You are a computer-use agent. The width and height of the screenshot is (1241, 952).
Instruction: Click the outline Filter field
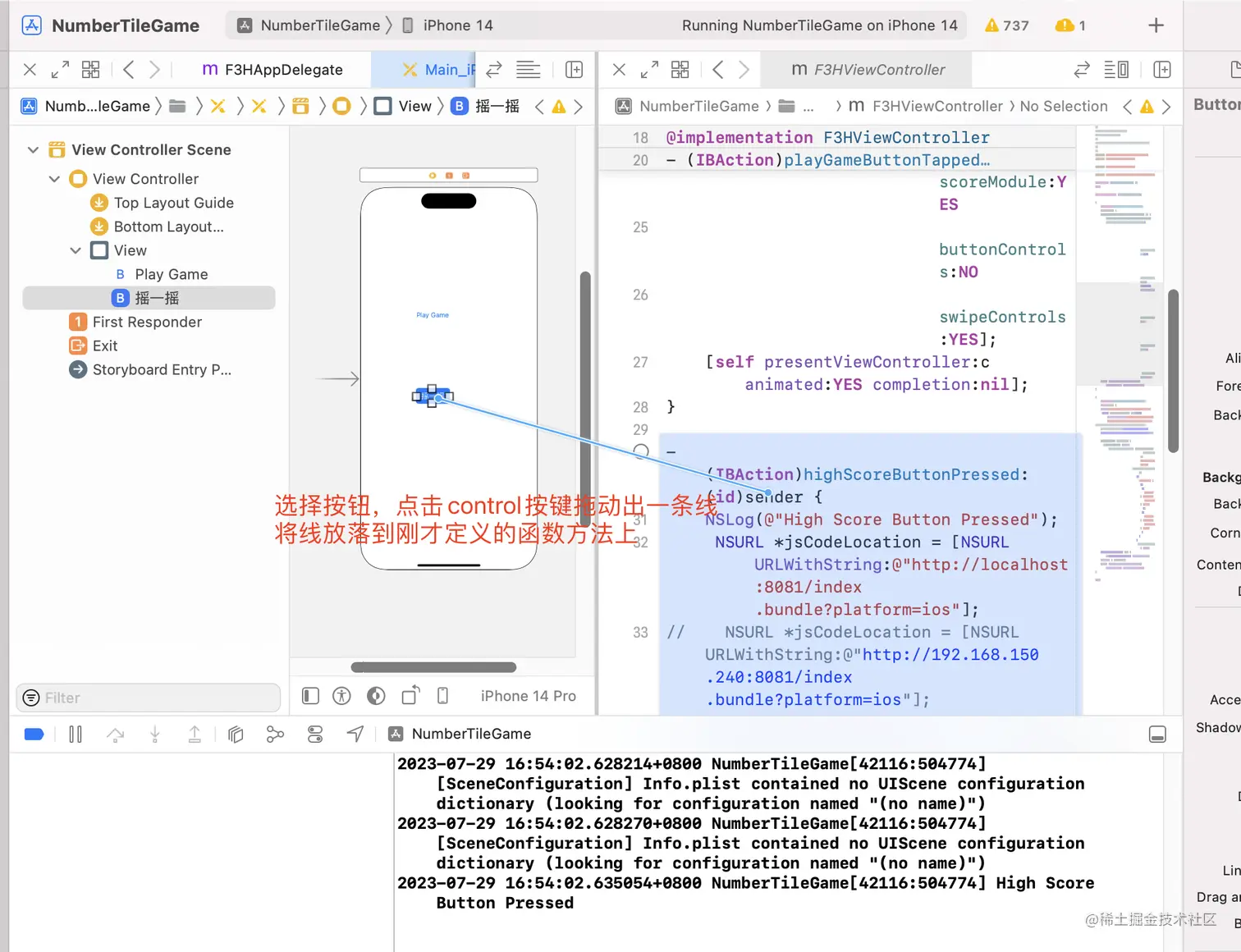click(149, 698)
